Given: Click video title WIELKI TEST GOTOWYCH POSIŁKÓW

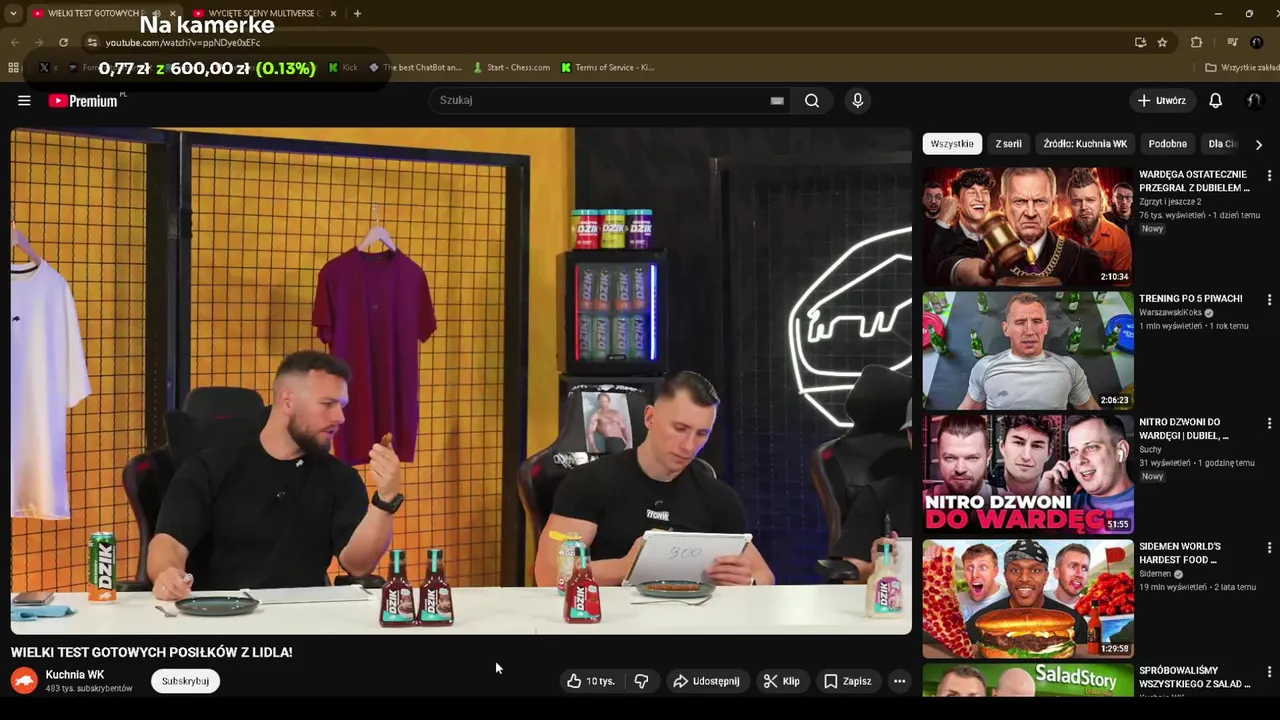Looking at the screenshot, I should [151, 652].
